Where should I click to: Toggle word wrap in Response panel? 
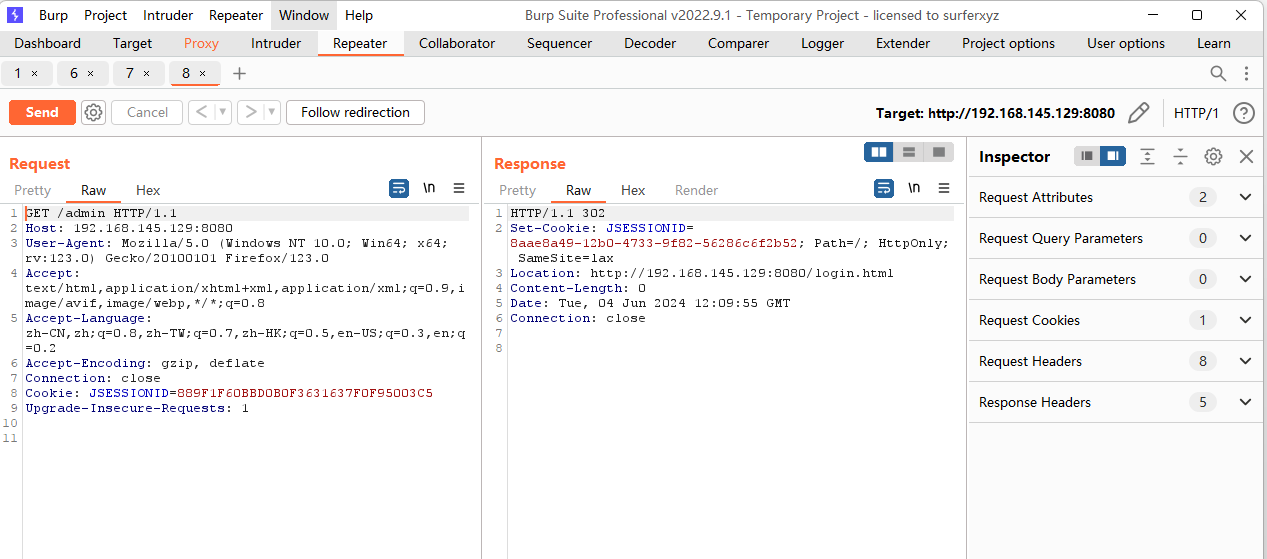(884, 188)
